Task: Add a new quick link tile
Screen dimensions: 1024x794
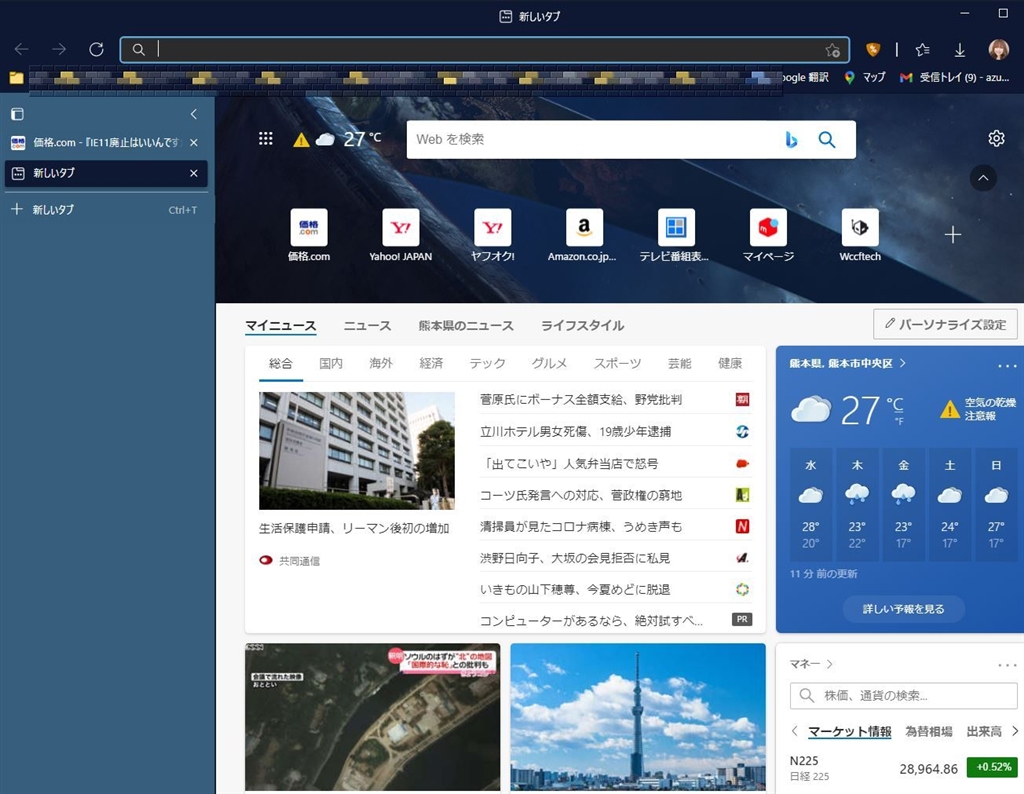Action: [952, 234]
